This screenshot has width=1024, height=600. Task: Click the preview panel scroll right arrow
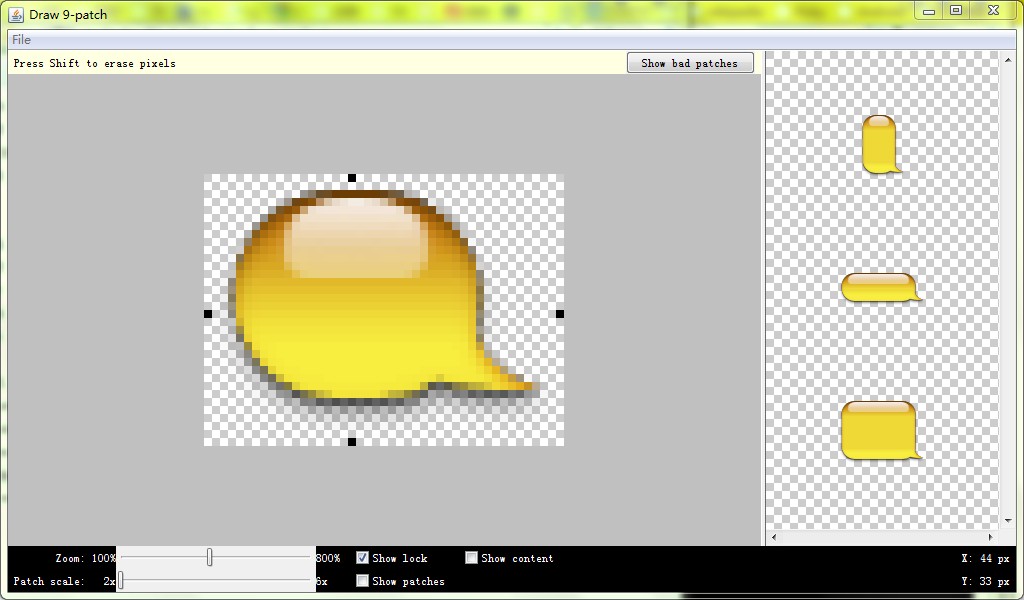point(991,537)
